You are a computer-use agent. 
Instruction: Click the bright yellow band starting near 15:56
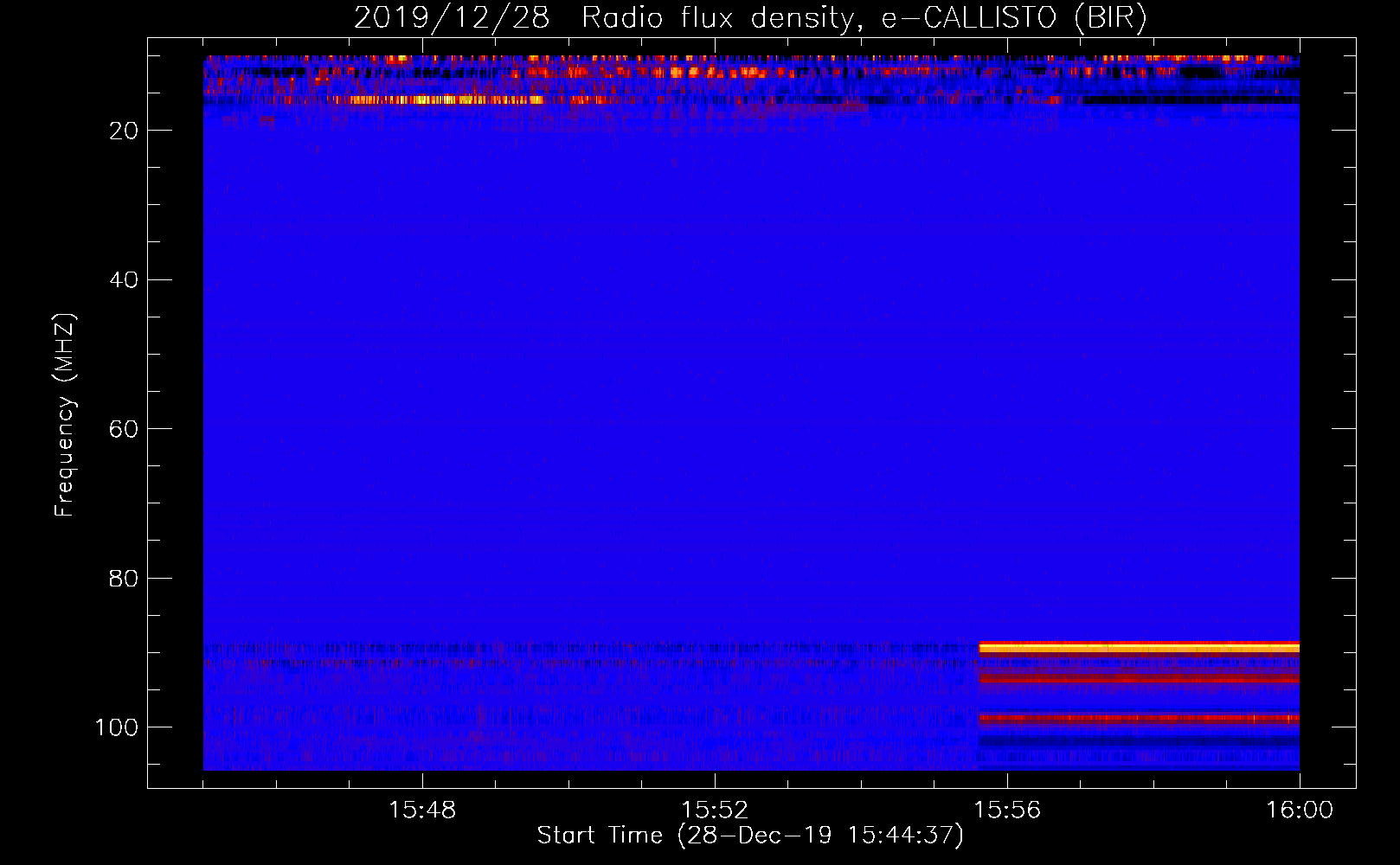pos(1139,647)
